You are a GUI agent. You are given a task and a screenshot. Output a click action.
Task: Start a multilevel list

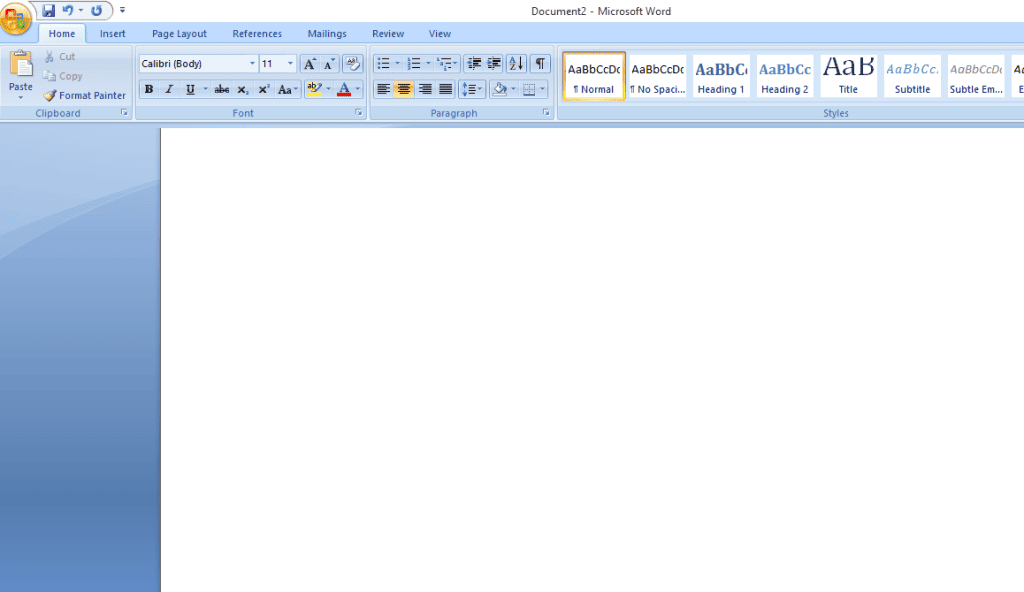(445, 63)
